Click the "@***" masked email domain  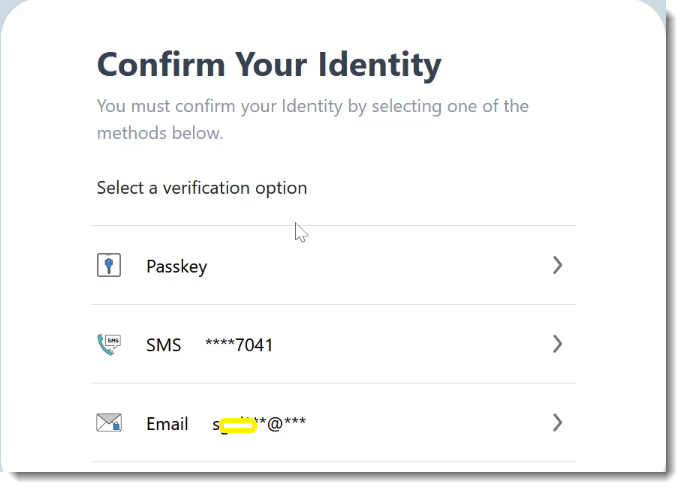286,424
